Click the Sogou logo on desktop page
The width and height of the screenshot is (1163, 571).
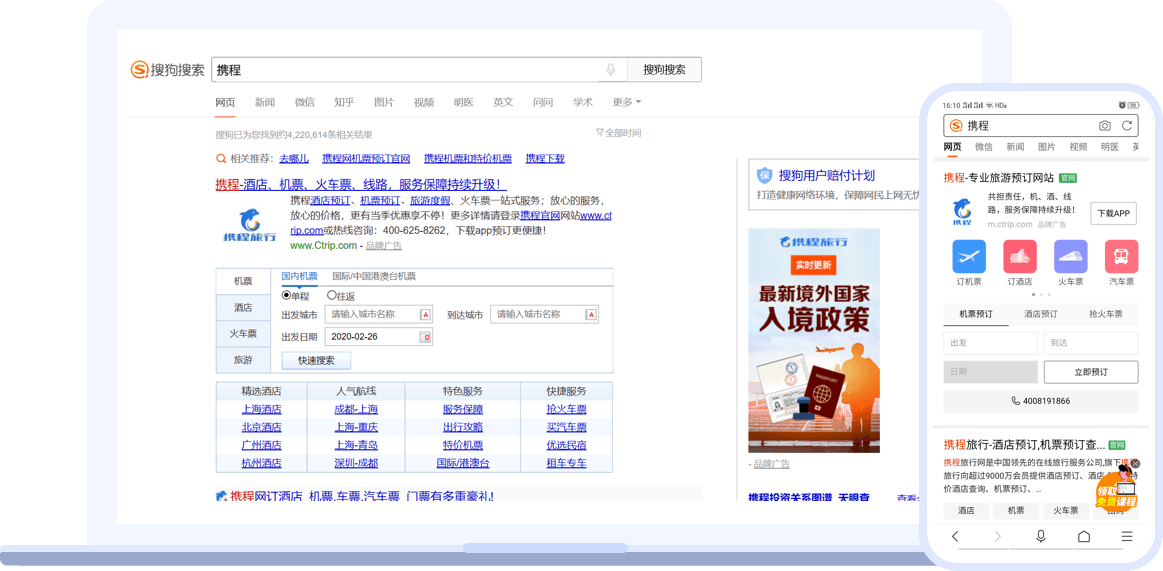168,70
